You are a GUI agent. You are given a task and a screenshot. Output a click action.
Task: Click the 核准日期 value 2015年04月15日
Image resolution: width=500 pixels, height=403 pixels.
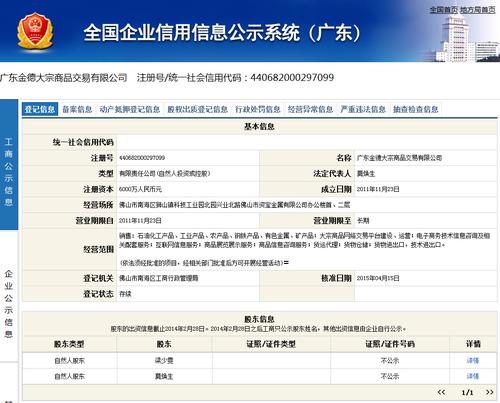[x=378, y=278]
